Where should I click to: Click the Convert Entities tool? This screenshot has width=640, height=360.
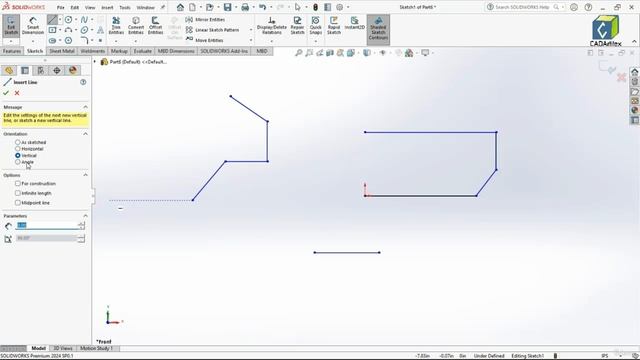[x=136, y=26]
